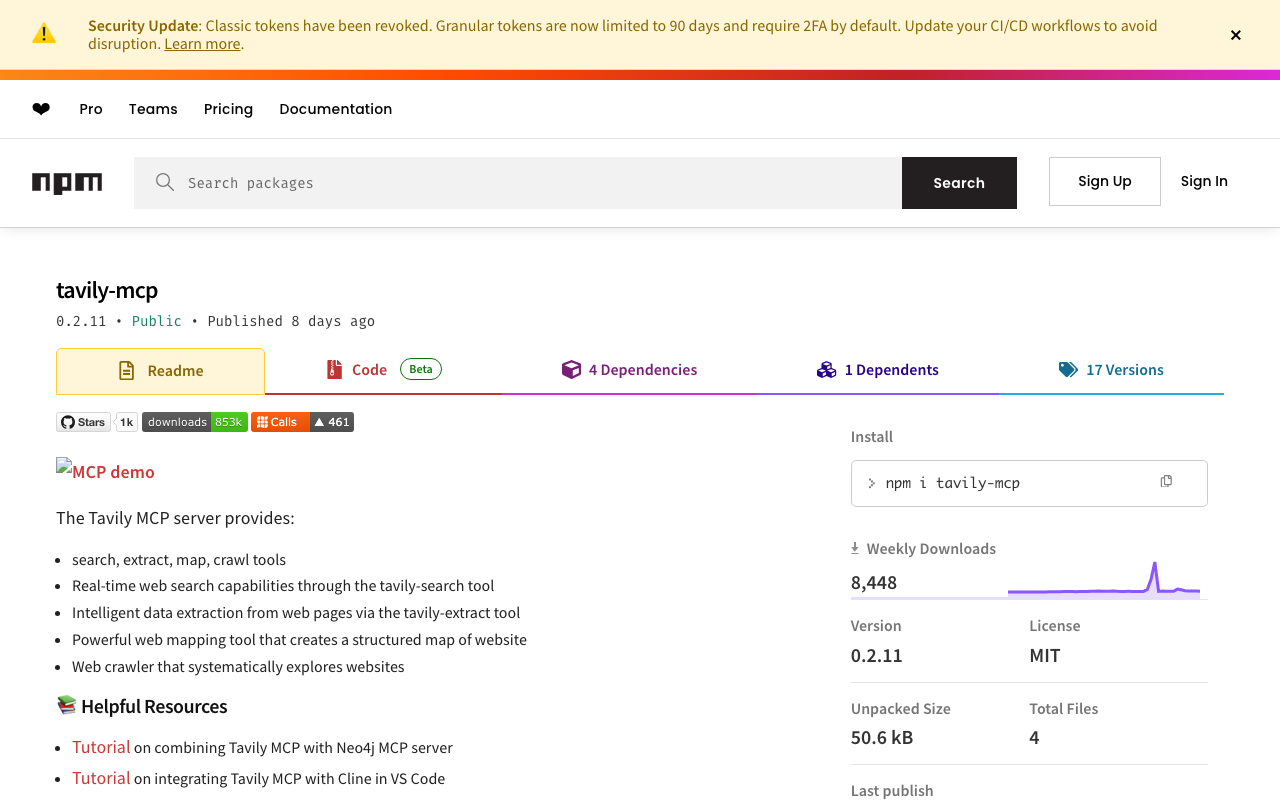1280x800 pixels.
Task: Click the npm logo
Action: tap(67, 183)
